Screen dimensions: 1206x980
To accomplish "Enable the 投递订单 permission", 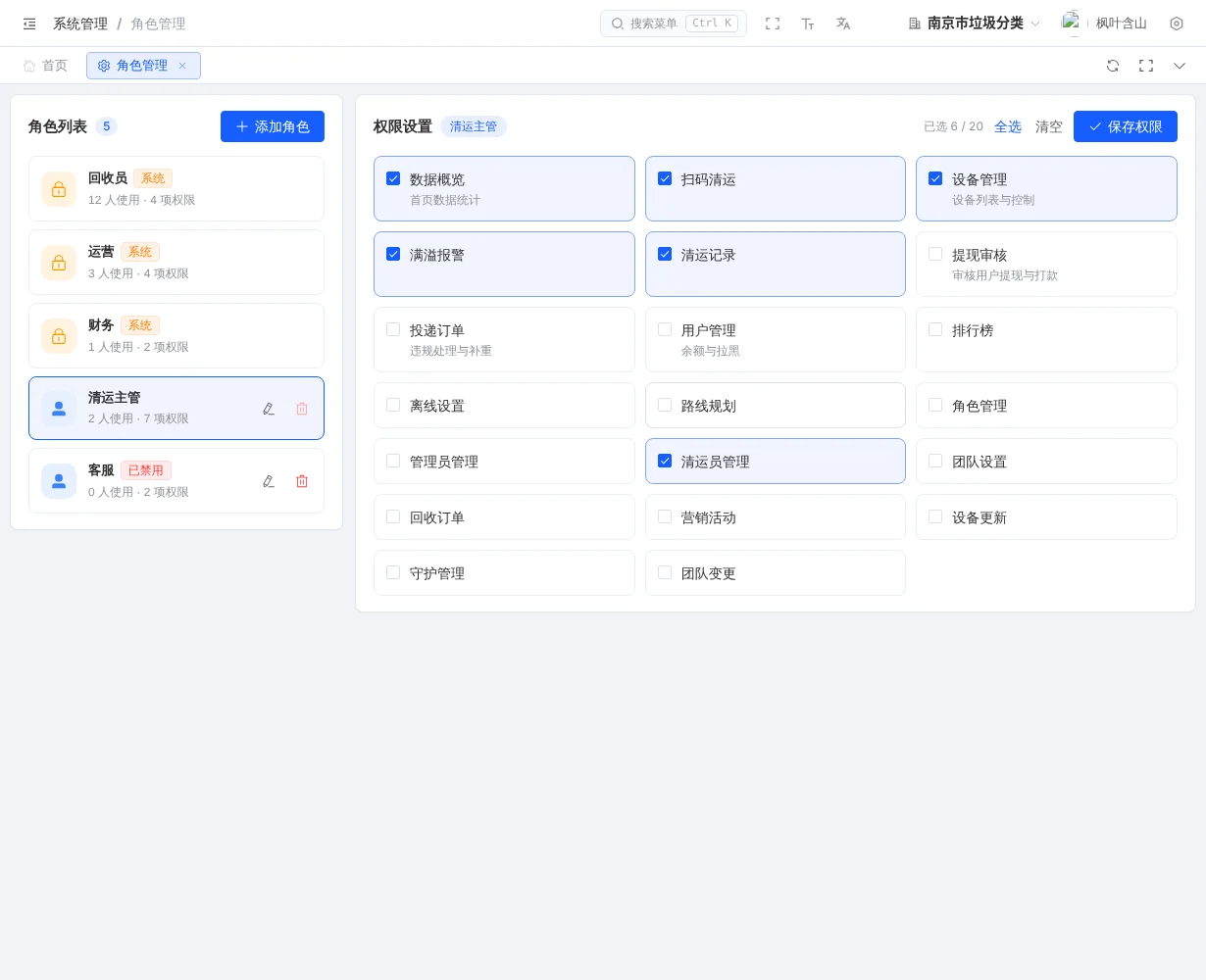I will pyautogui.click(x=393, y=329).
